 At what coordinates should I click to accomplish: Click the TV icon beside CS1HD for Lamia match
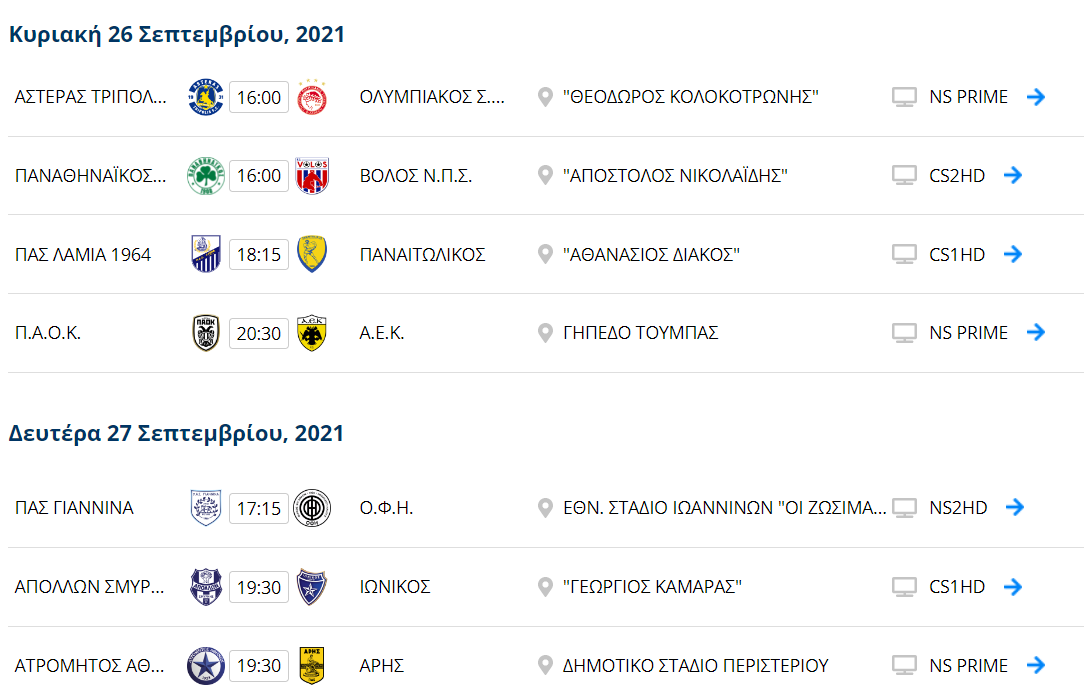point(904,255)
